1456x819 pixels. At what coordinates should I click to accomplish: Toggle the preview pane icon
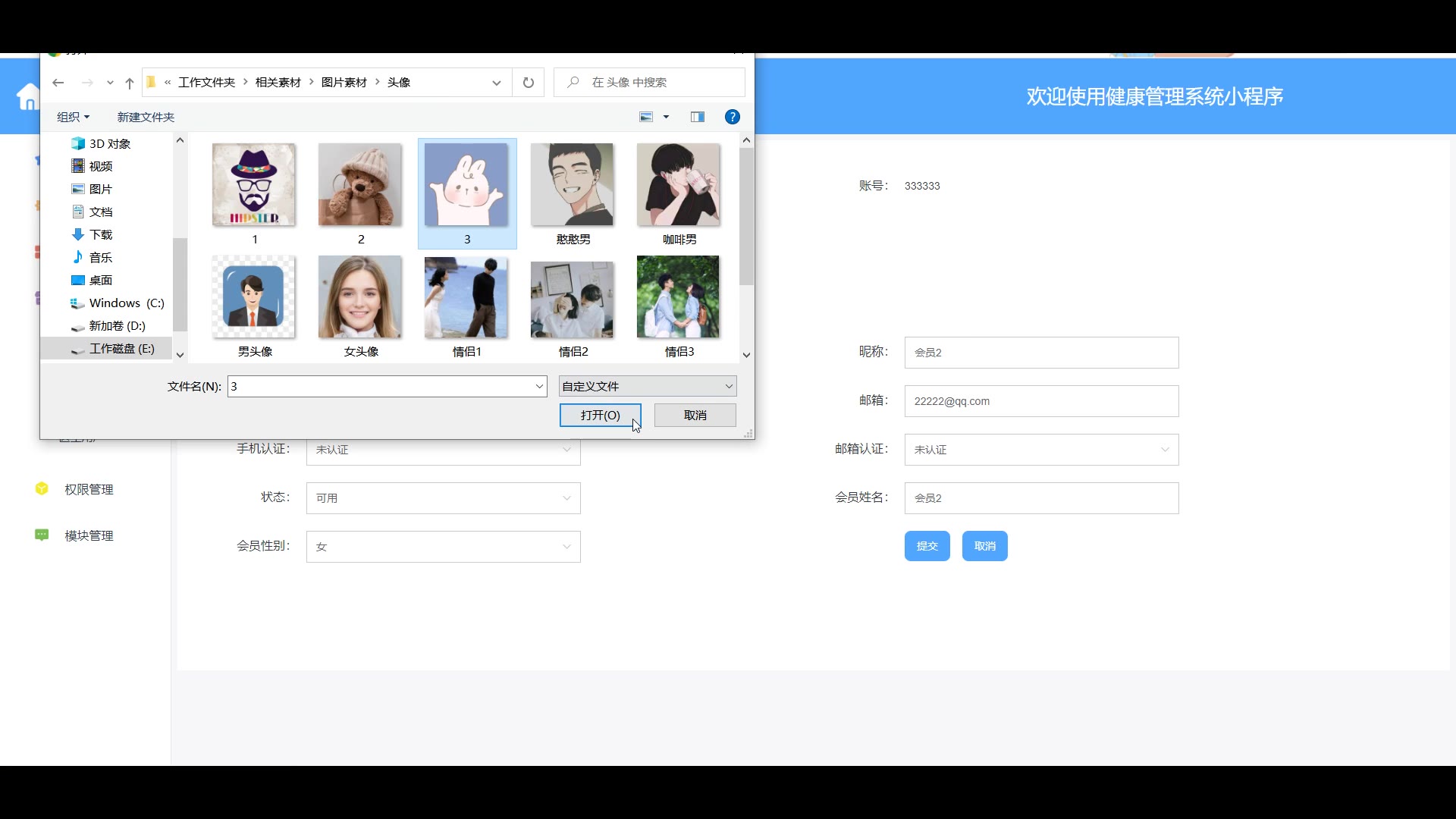[698, 117]
